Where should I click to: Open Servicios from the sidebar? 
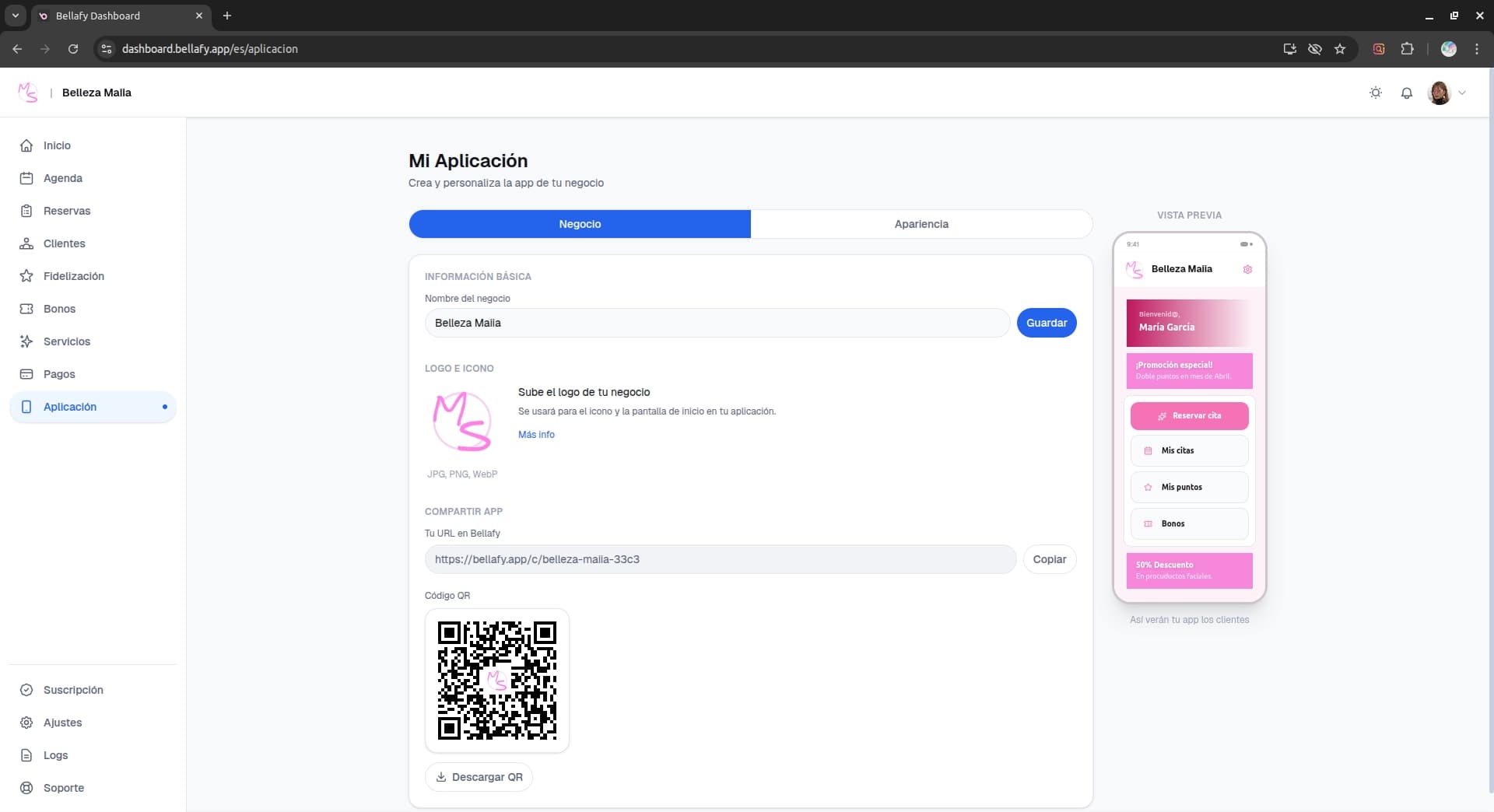[x=66, y=341]
